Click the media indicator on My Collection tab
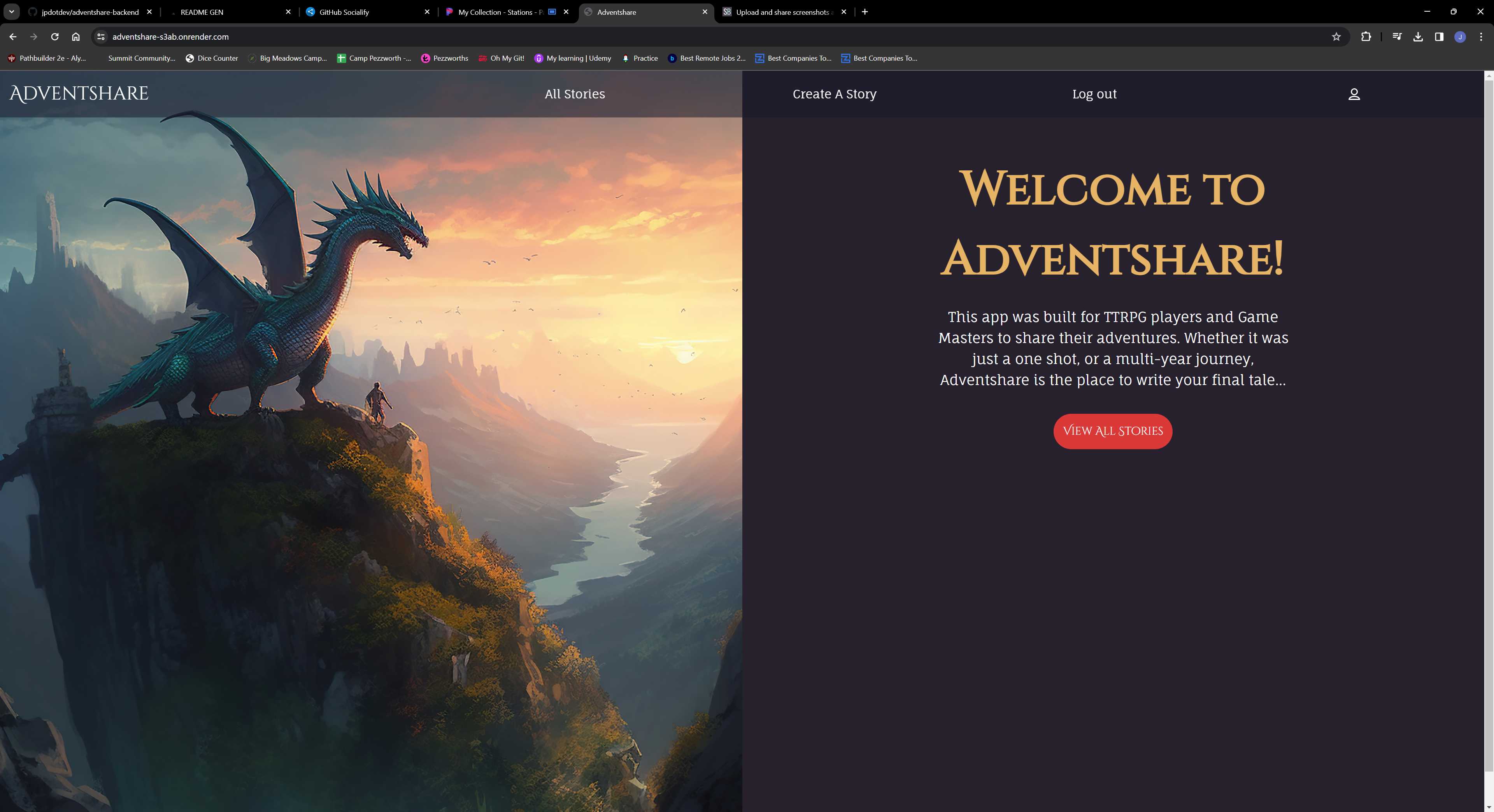This screenshot has width=1494, height=812. pyautogui.click(x=552, y=12)
